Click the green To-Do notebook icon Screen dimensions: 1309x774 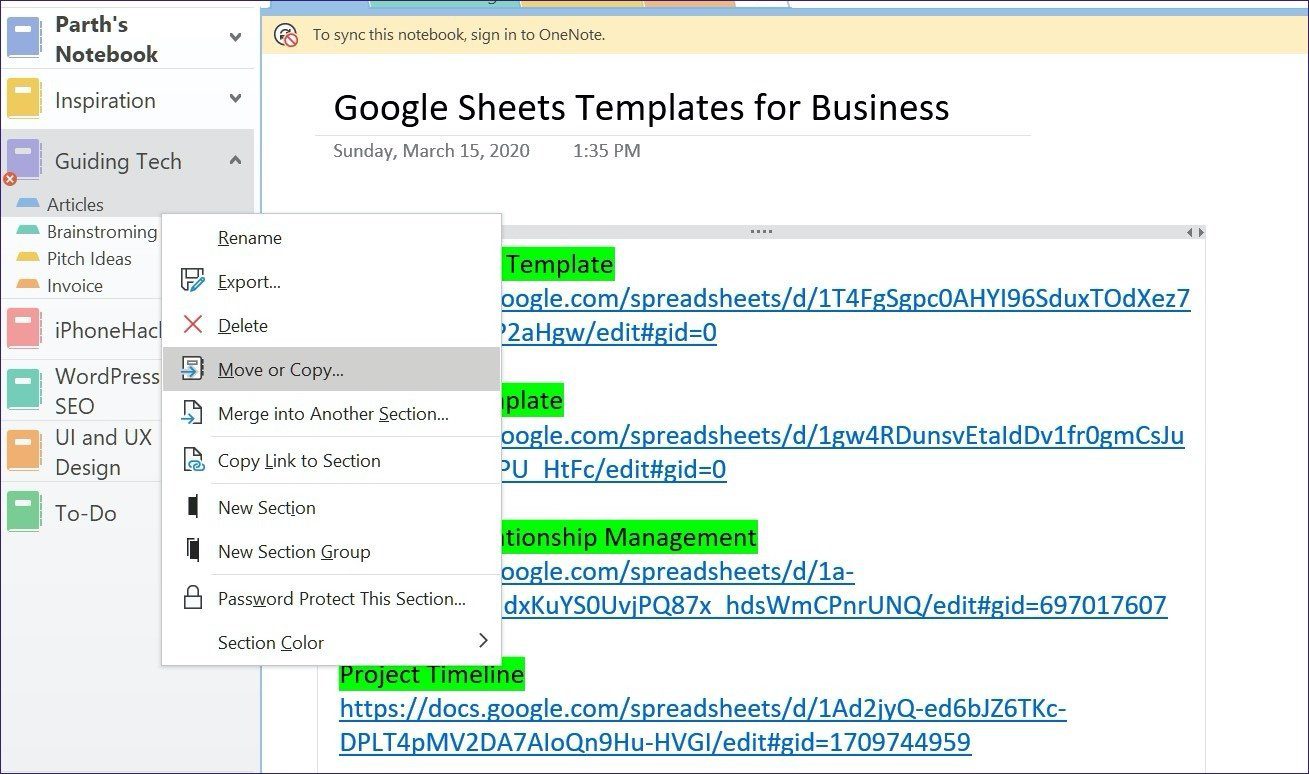tap(23, 512)
